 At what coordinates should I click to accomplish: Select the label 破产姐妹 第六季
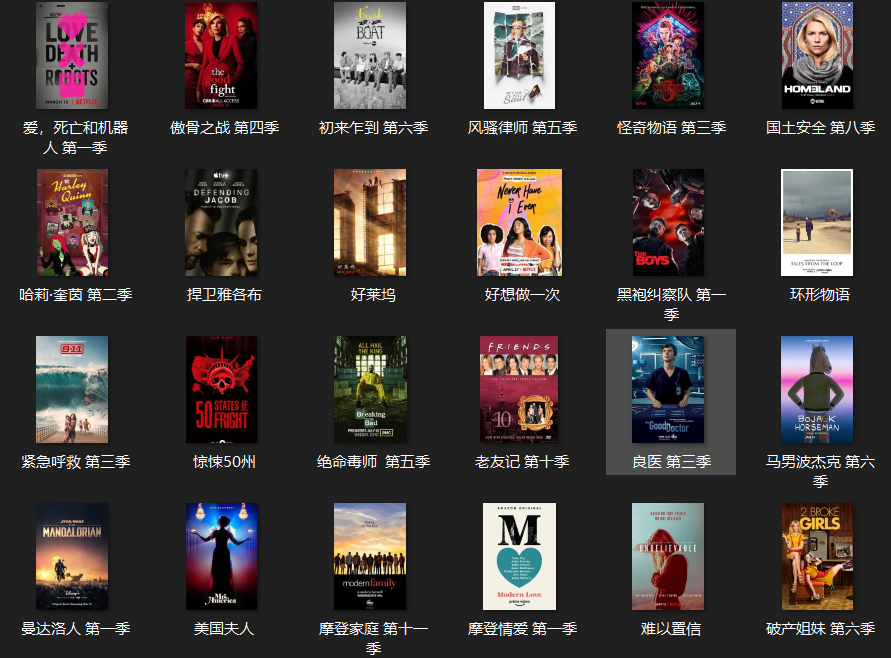(821, 629)
